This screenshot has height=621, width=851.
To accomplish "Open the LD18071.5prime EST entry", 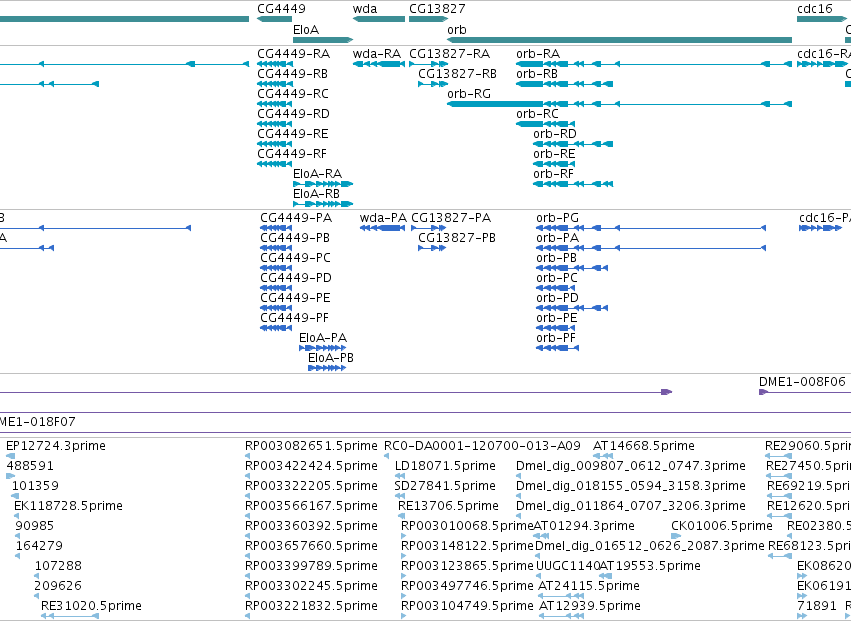I will click(x=445, y=467).
